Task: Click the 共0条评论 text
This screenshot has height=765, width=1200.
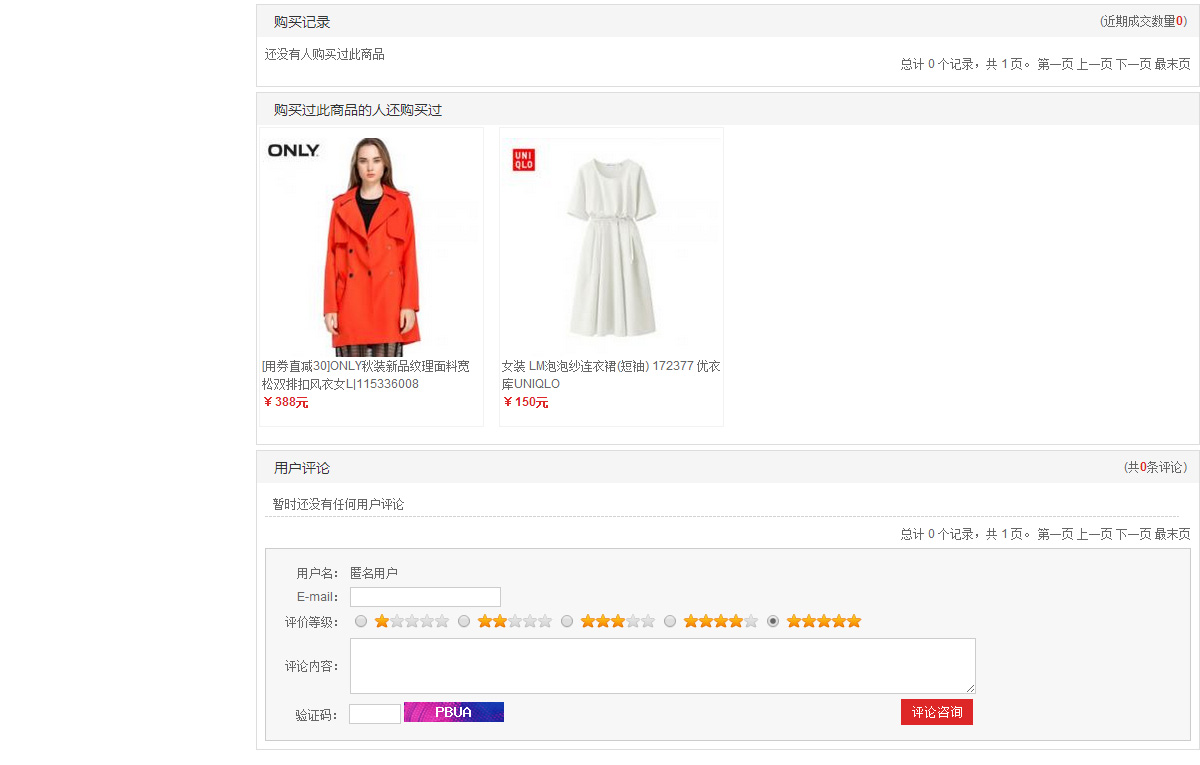Action: pos(1155,467)
